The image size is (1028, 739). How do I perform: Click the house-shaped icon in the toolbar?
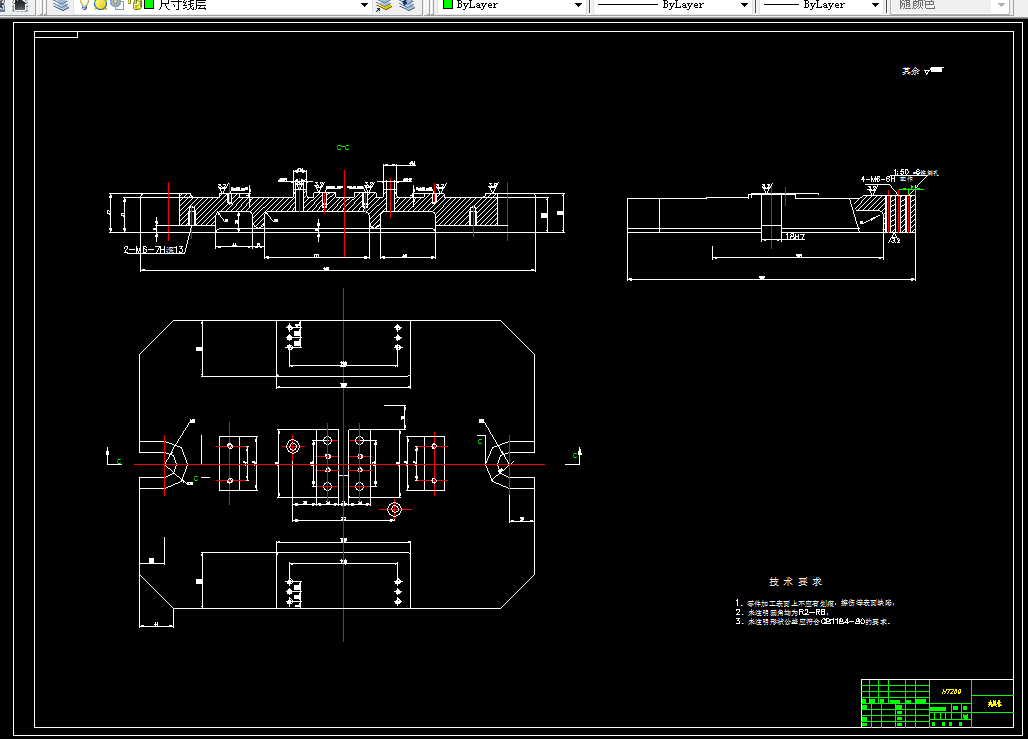coord(20,5)
